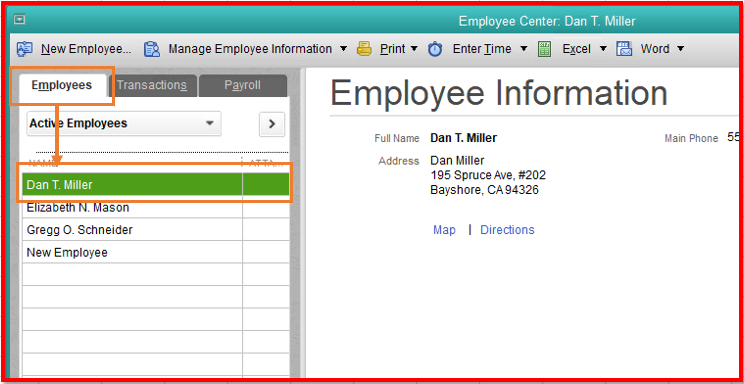Click the Excel toolbar label
The height and width of the screenshot is (384, 744).
[x=577, y=49]
